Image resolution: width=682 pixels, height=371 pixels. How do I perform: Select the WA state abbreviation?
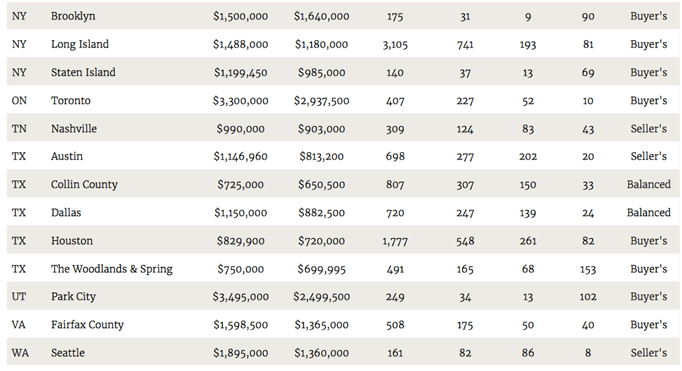20,353
